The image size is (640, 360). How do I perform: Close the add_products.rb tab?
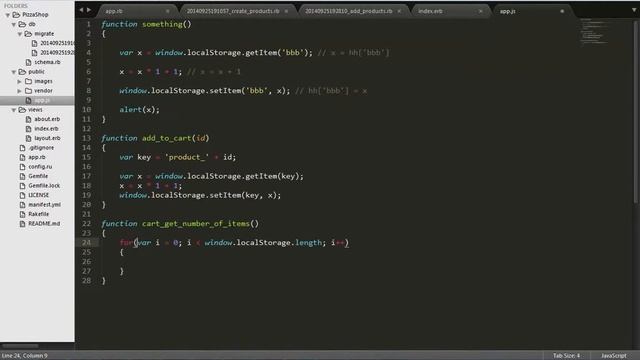399,11
